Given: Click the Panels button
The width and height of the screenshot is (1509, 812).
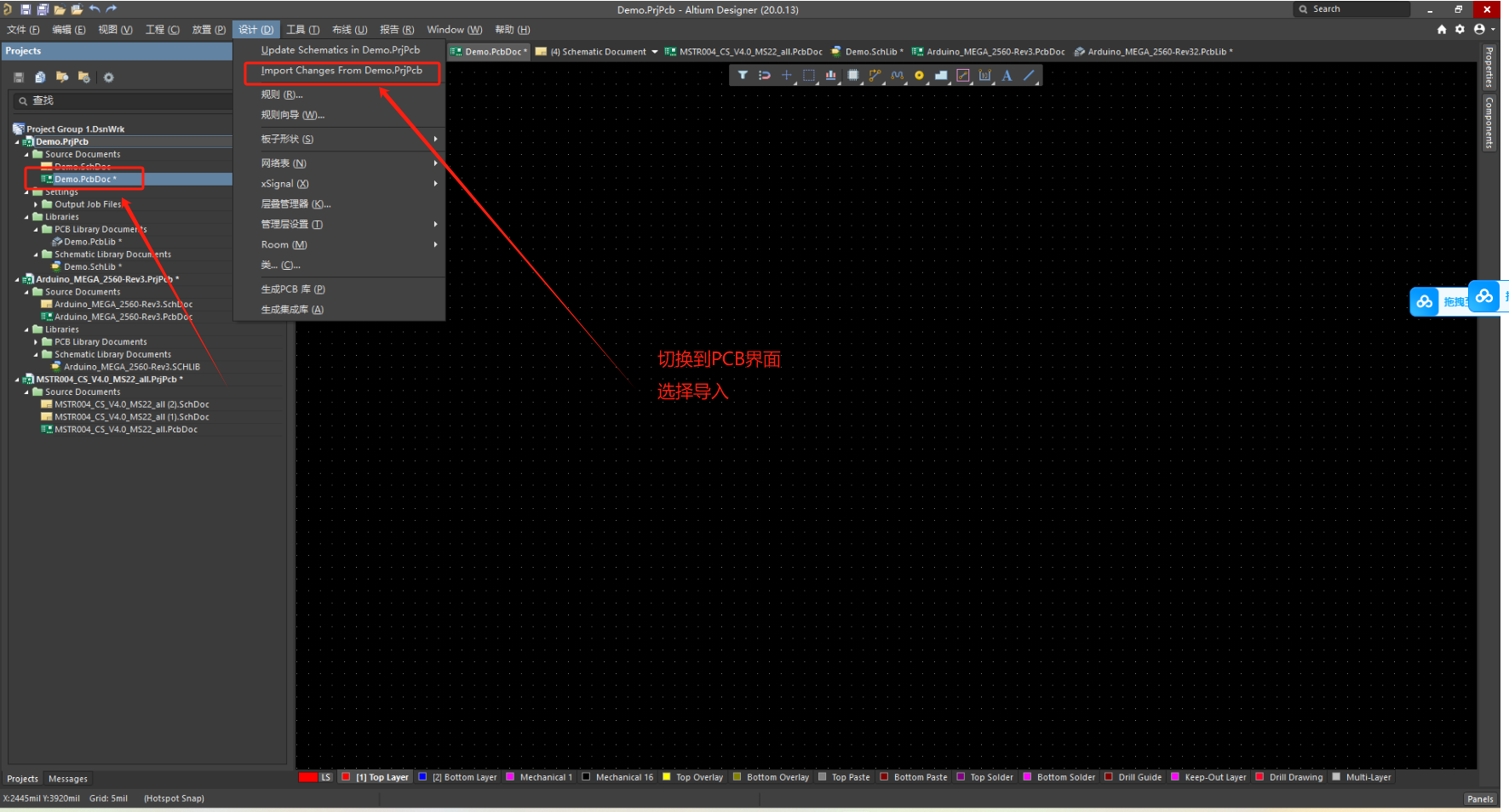Looking at the screenshot, I should [1480, 799].
